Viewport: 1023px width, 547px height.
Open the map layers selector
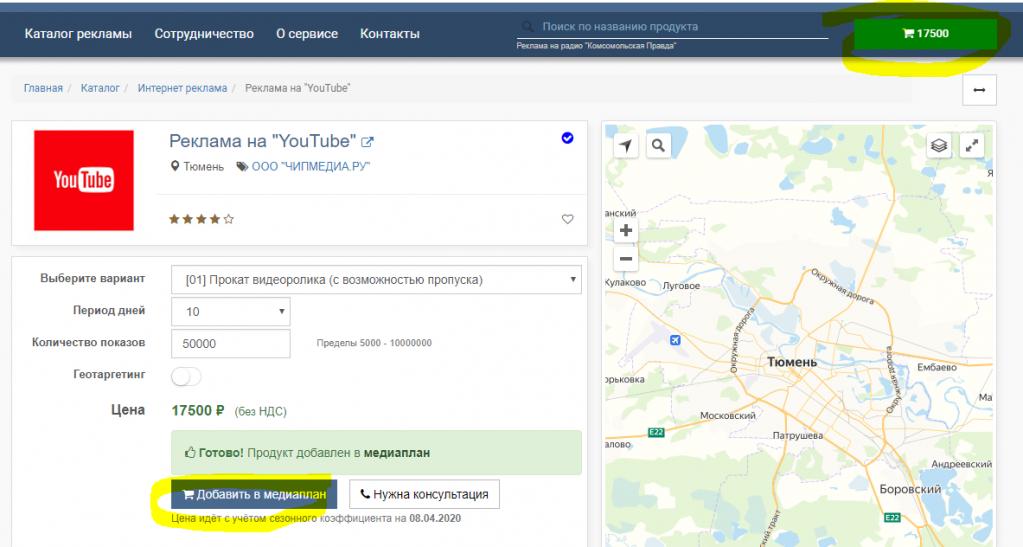(938, 146)
